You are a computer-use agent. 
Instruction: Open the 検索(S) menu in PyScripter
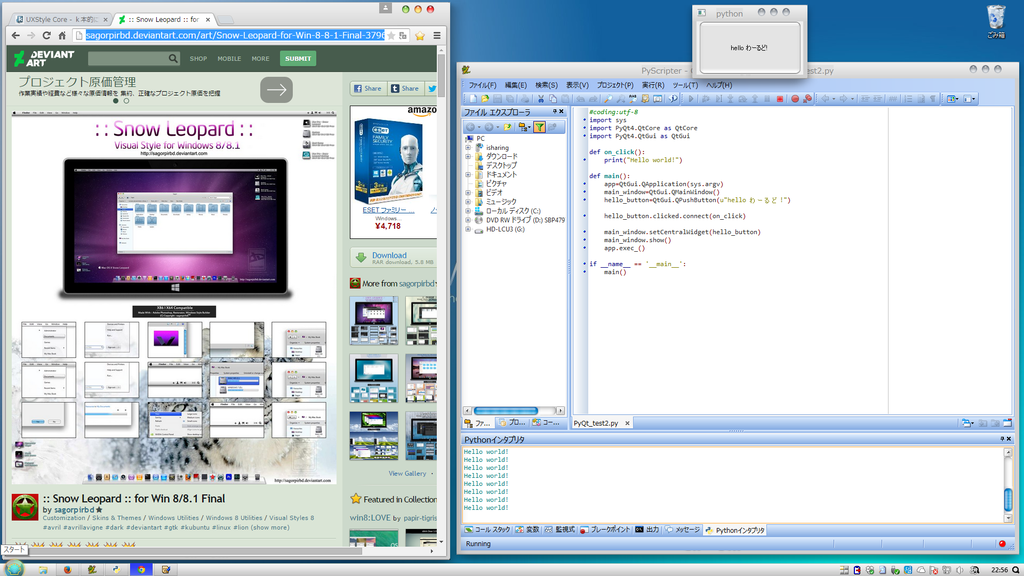[x=546, y=85]
